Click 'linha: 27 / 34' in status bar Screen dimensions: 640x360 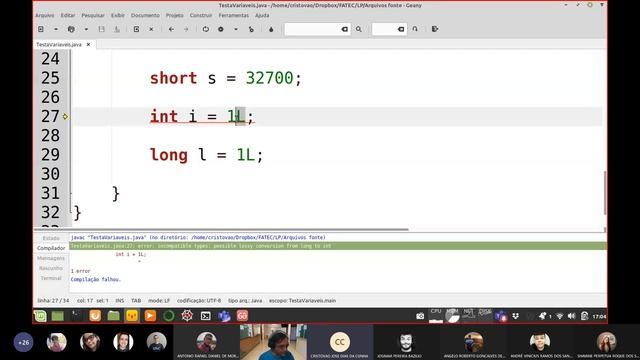coord(53,301)
